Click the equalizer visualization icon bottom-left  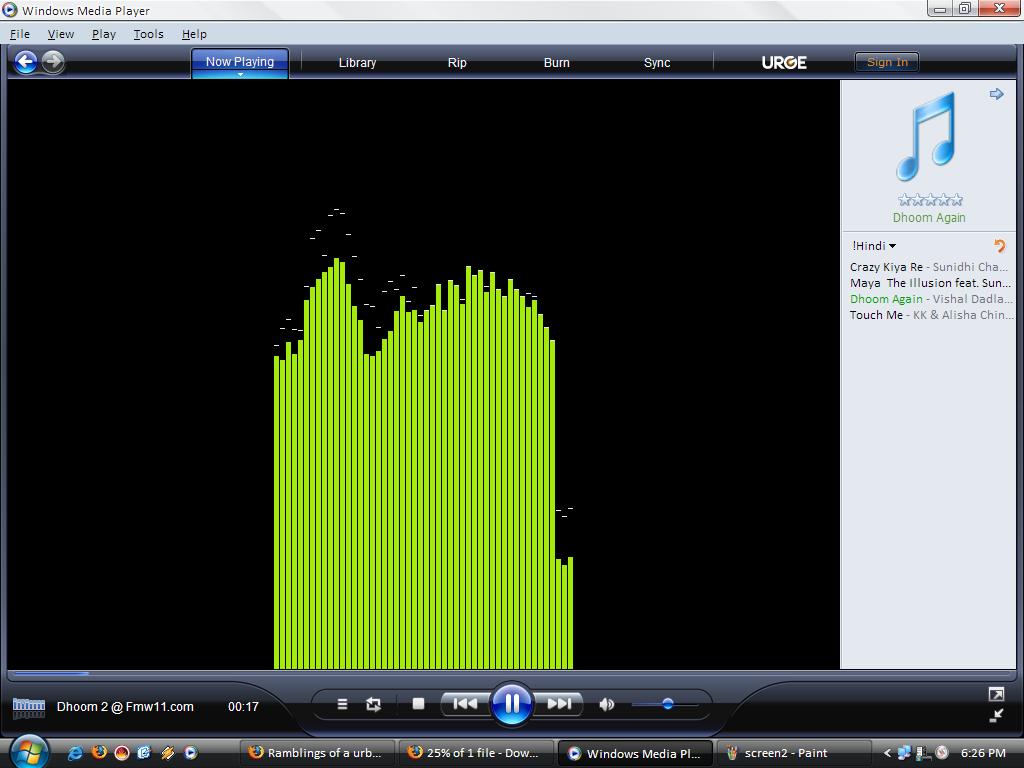(29, 707)
